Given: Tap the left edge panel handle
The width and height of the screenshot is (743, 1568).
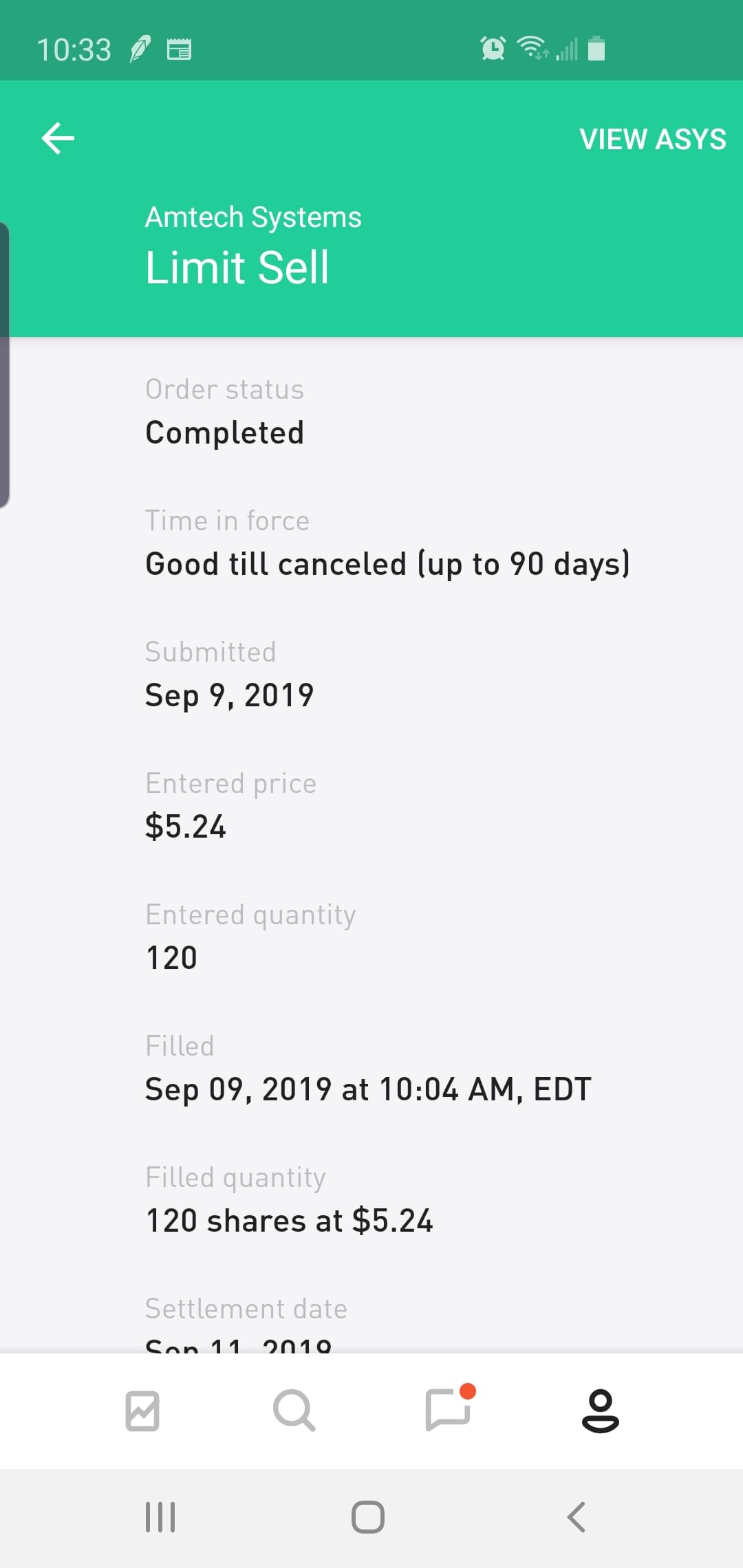Looking at the screenshot, I should pos(4,364).
